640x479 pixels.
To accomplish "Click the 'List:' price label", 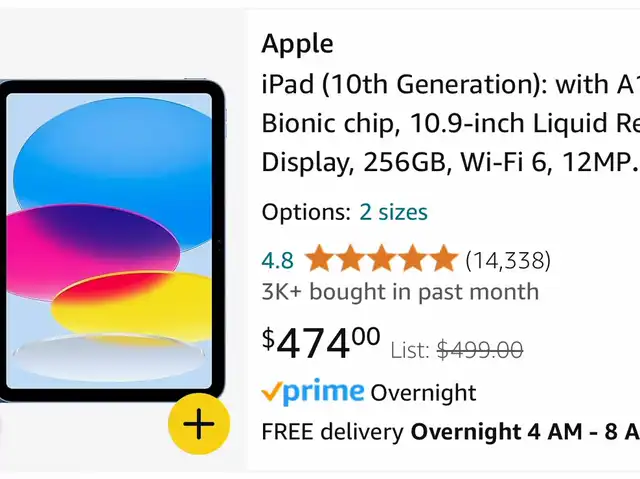I will 410,350.
